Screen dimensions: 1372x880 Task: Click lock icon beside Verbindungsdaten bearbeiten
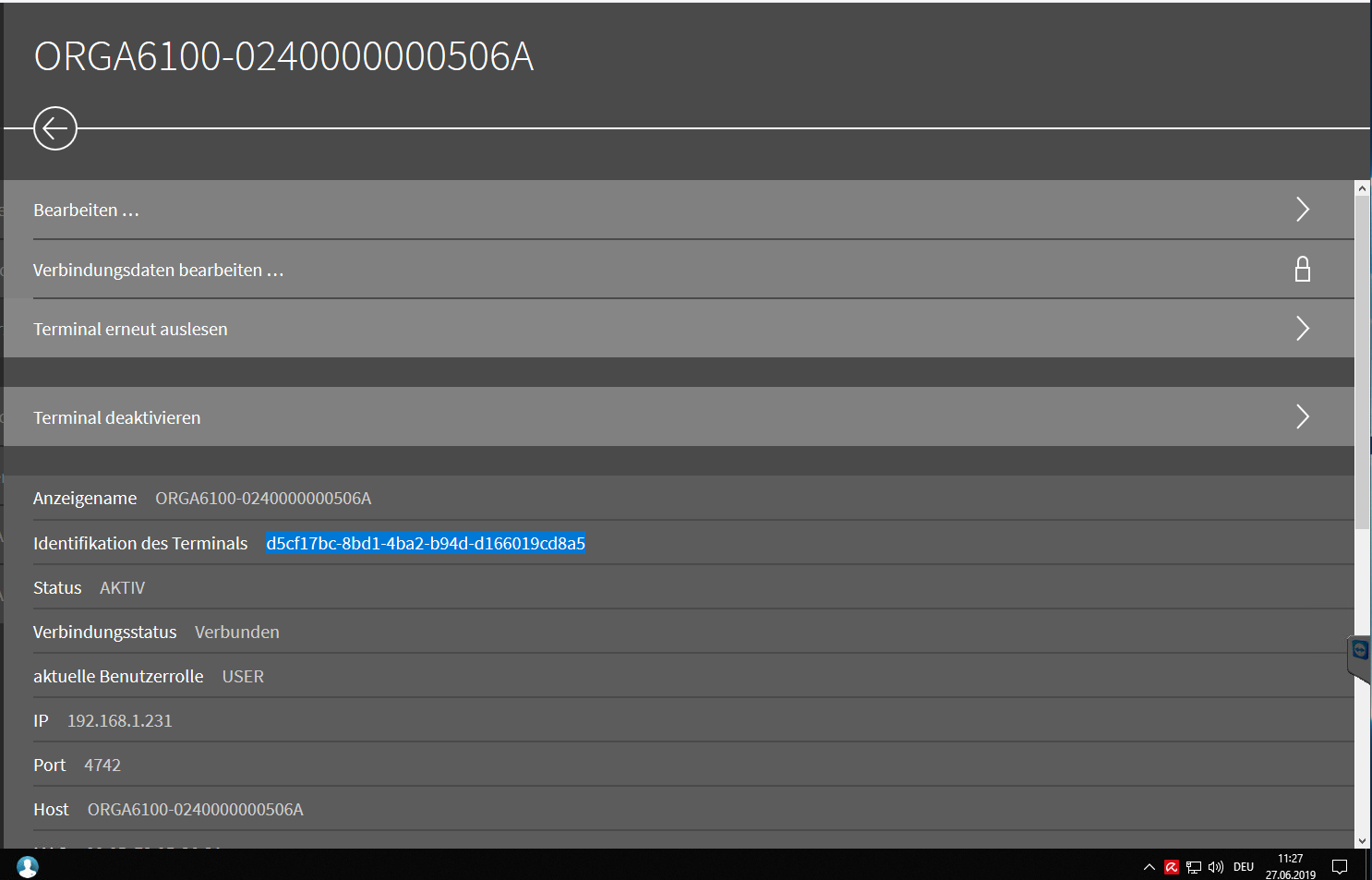pos(1303,269)
